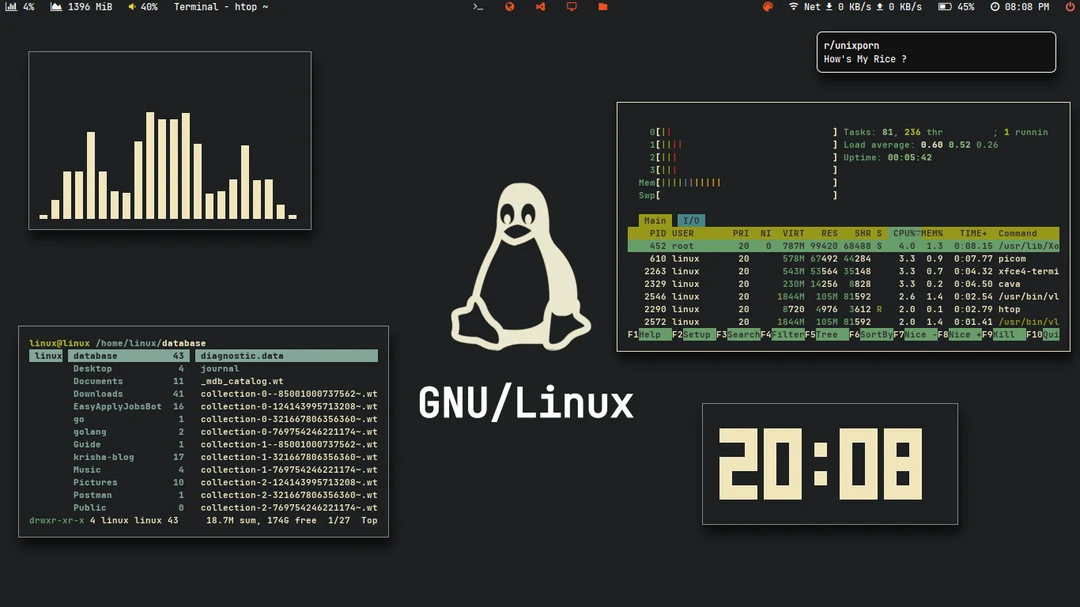Open the media player icon in the top bar

coord(541,6)
